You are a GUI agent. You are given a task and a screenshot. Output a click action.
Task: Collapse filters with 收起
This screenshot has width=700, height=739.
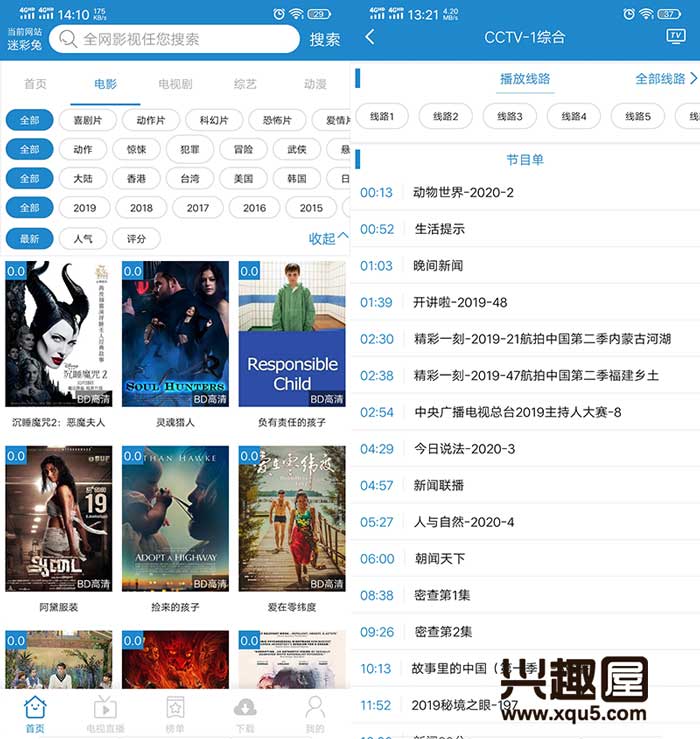[x=328, y=238]
